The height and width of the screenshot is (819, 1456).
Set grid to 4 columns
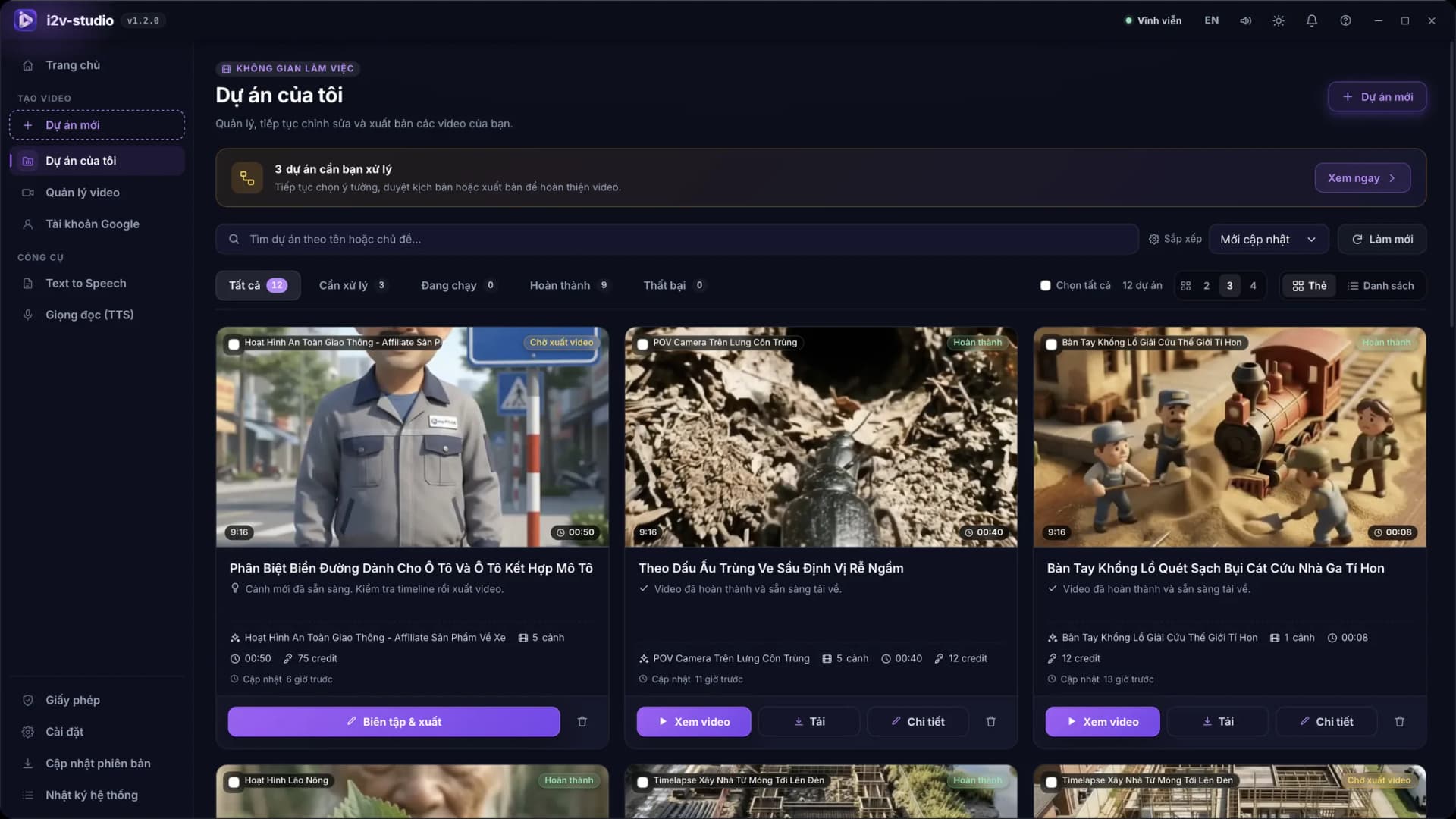coord(1253,286)
